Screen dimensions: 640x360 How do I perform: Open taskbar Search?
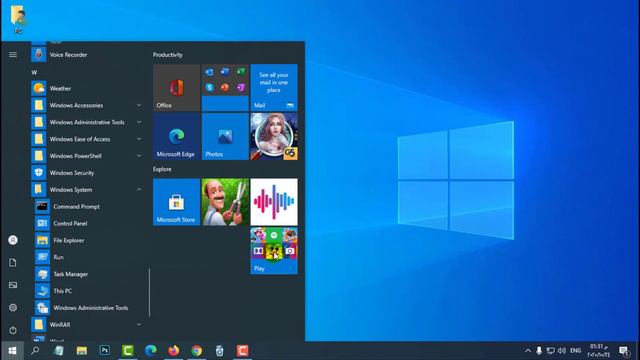pyautogui.click(x=35, y=351)
